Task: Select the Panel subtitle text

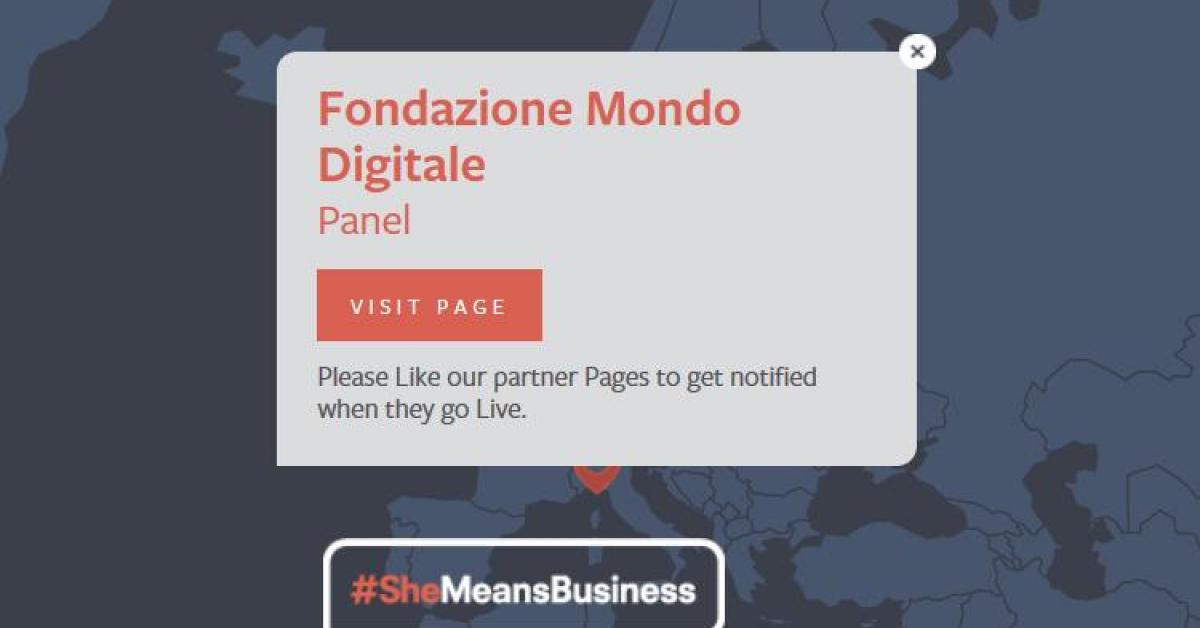Action: (364, 221)
